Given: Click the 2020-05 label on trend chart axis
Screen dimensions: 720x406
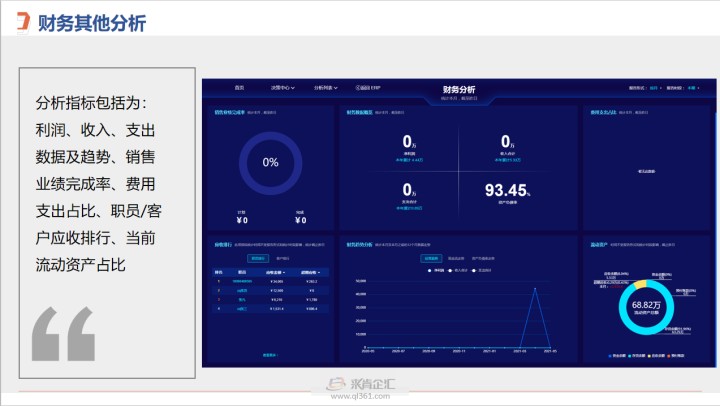Looking at the screenshot, I should [368, 351].
